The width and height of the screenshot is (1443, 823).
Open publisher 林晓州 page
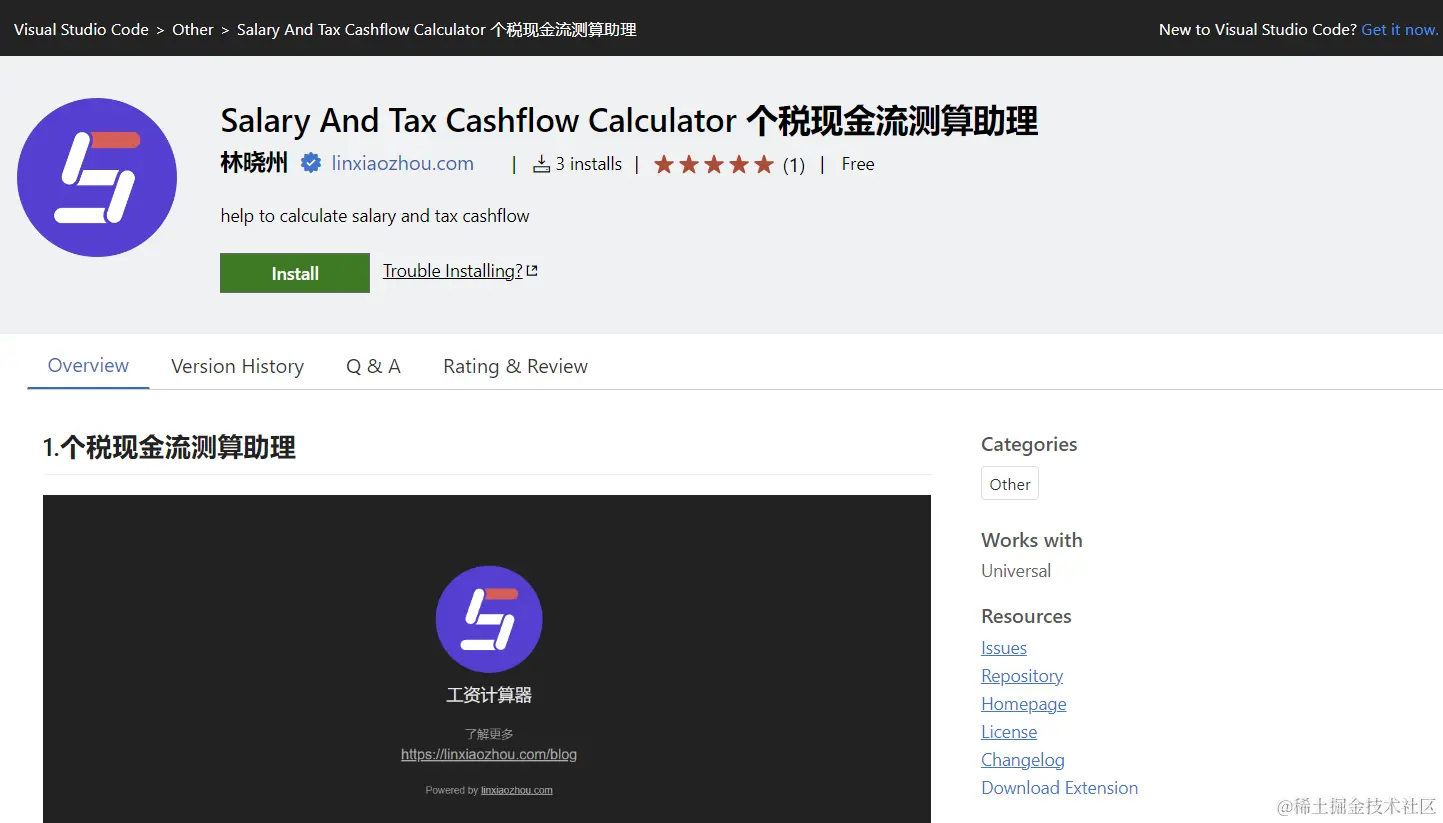[x=254, y=163]
